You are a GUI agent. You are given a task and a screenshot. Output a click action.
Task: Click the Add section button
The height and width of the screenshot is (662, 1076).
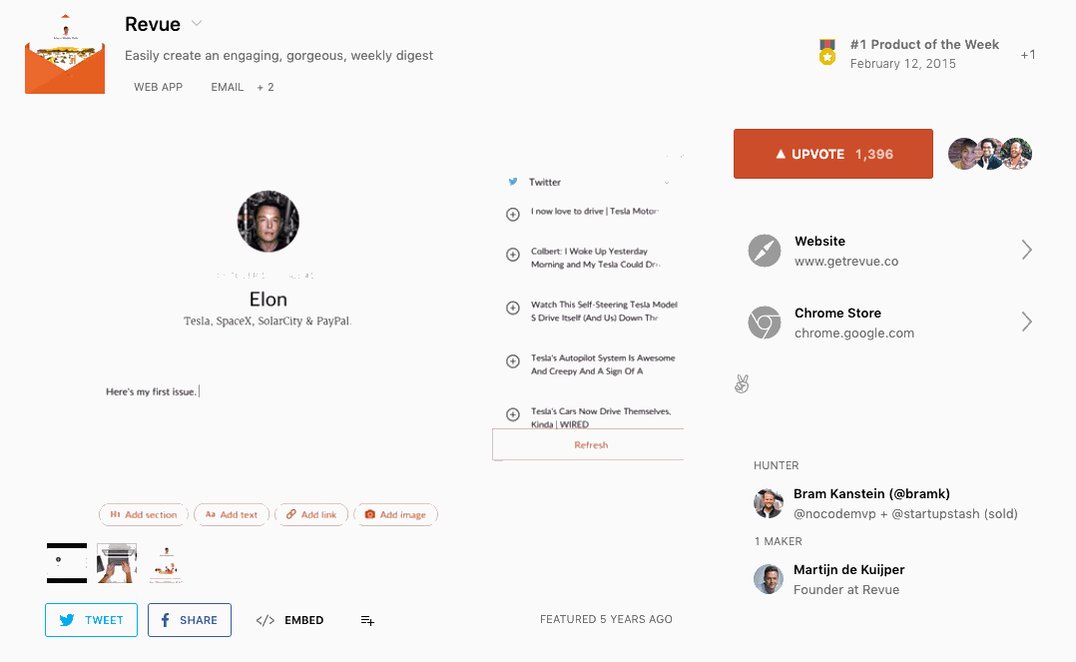143,515
